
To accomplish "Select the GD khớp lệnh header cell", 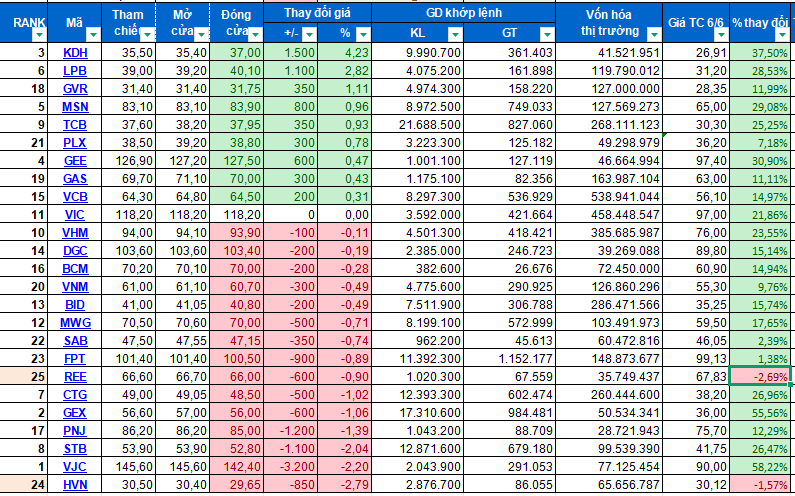I will pyautogui.click(x=463, y=13).
